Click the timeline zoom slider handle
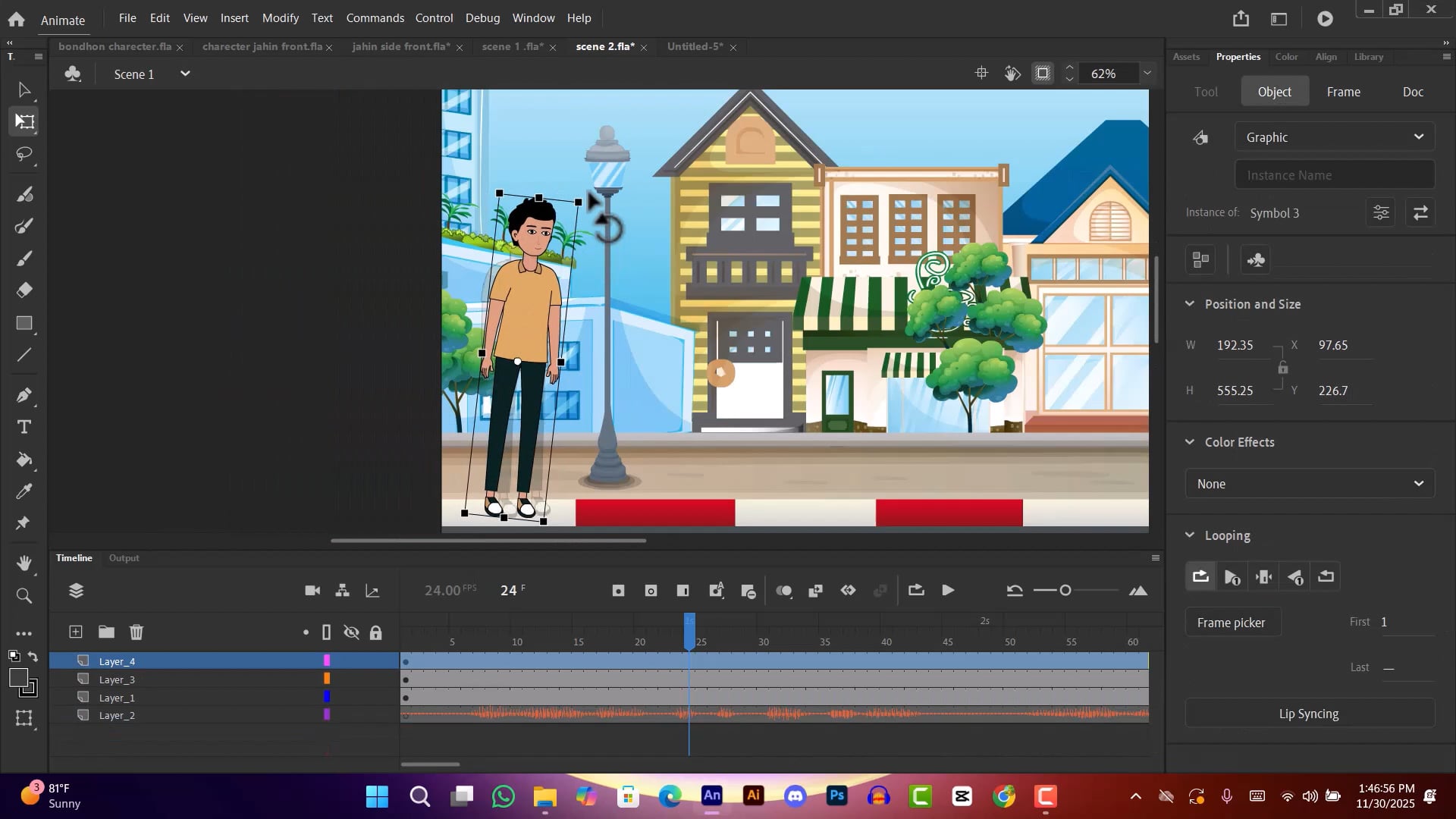 pyautogui.click(x=1065, y=591)
